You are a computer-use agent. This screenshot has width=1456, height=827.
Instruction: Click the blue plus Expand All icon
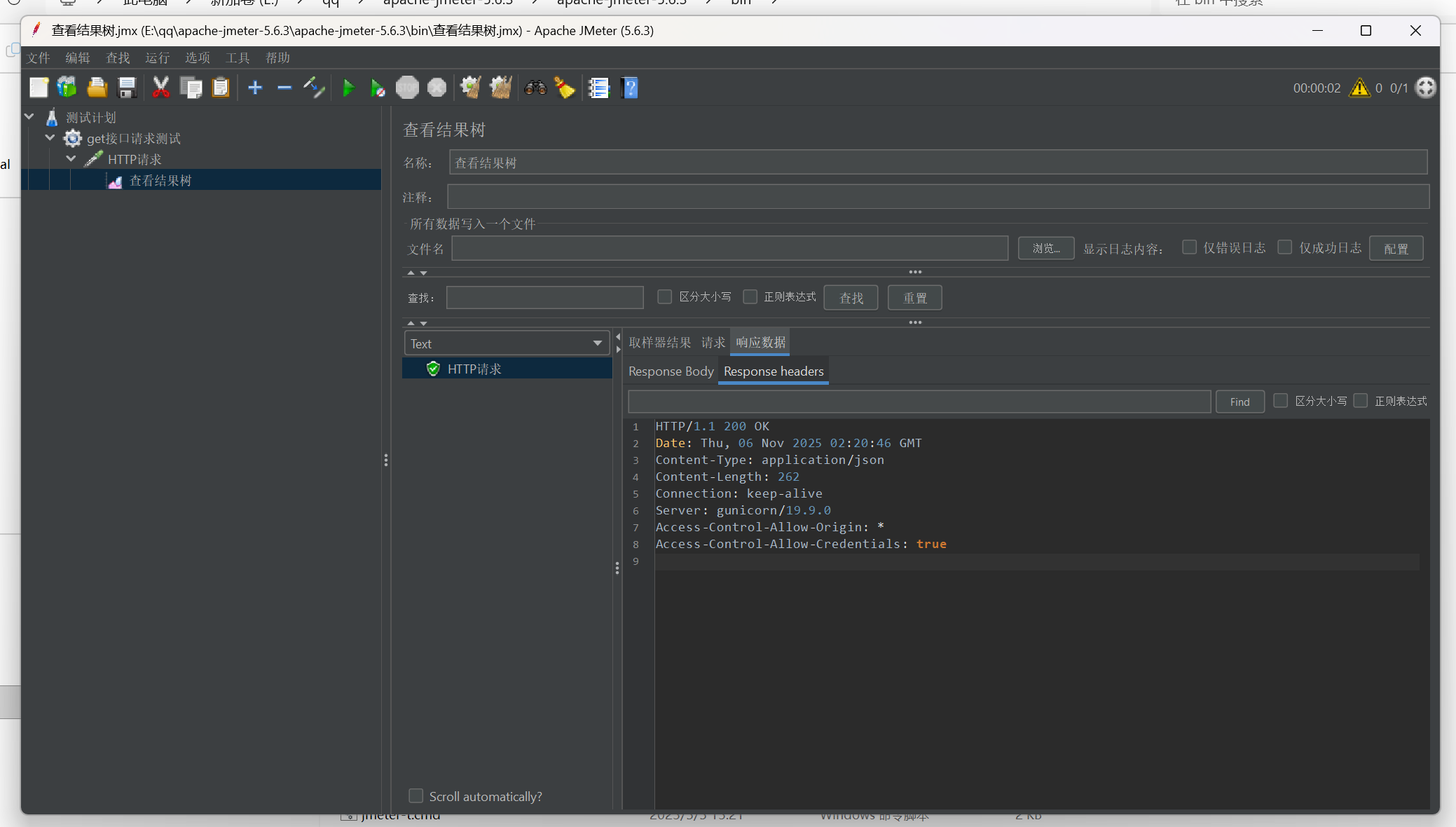[x=255, y=88]
